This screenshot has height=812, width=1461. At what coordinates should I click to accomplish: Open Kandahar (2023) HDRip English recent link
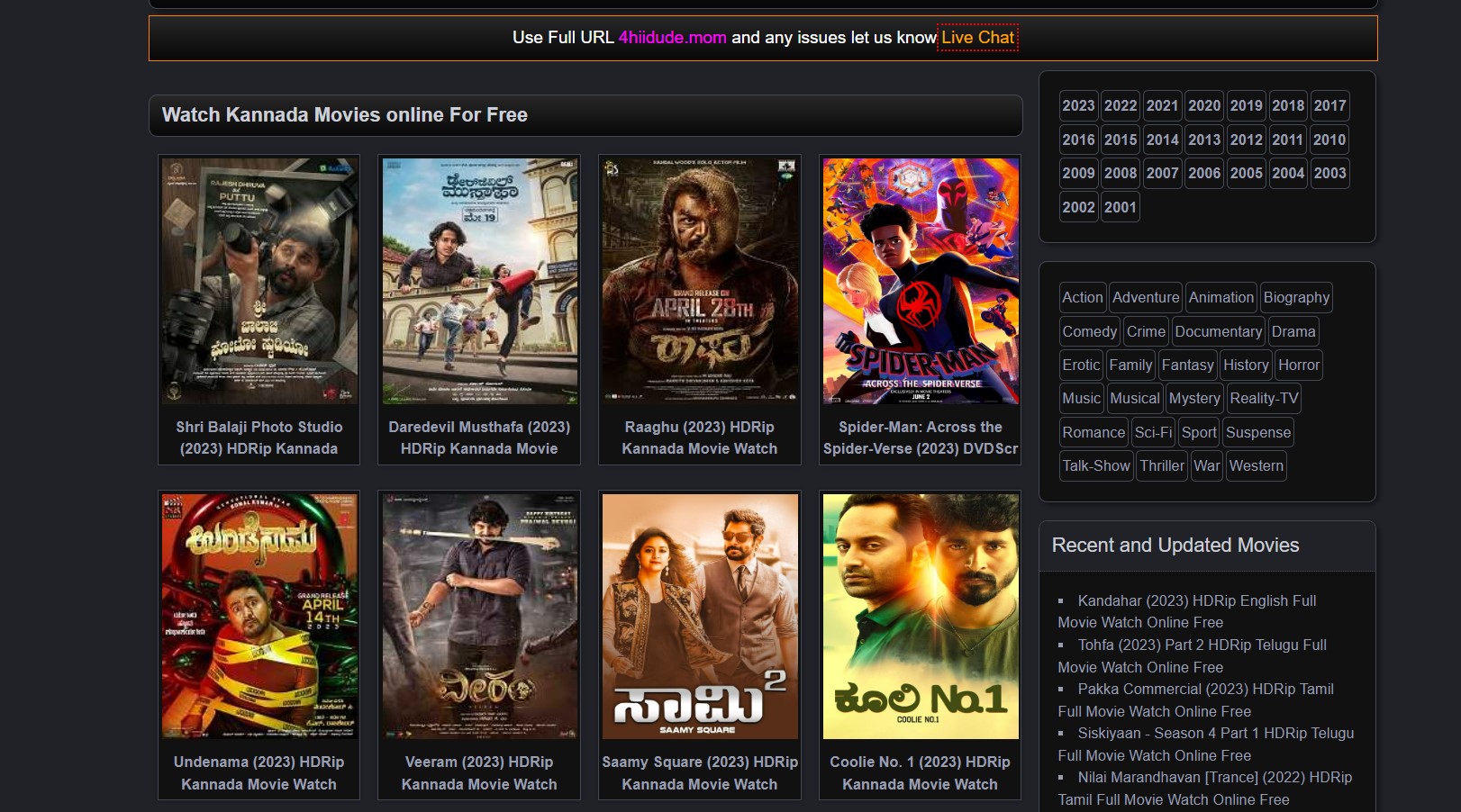click(1187, 611)
